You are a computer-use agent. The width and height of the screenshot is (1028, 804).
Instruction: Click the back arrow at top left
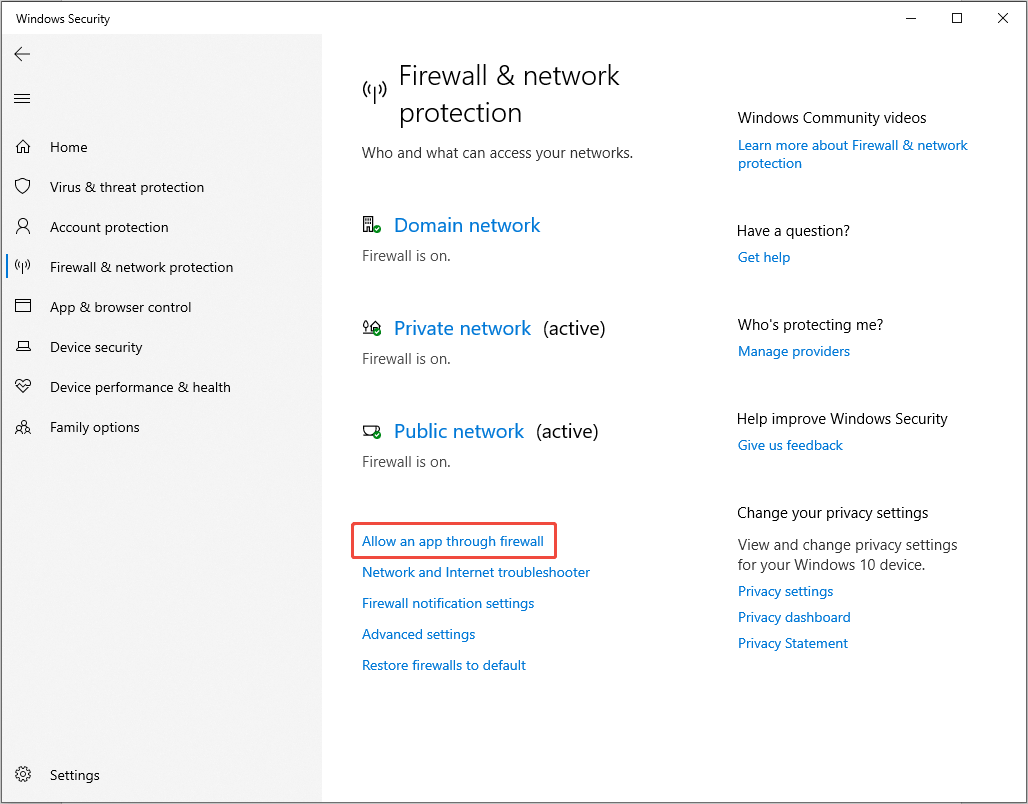click(22, 54)
